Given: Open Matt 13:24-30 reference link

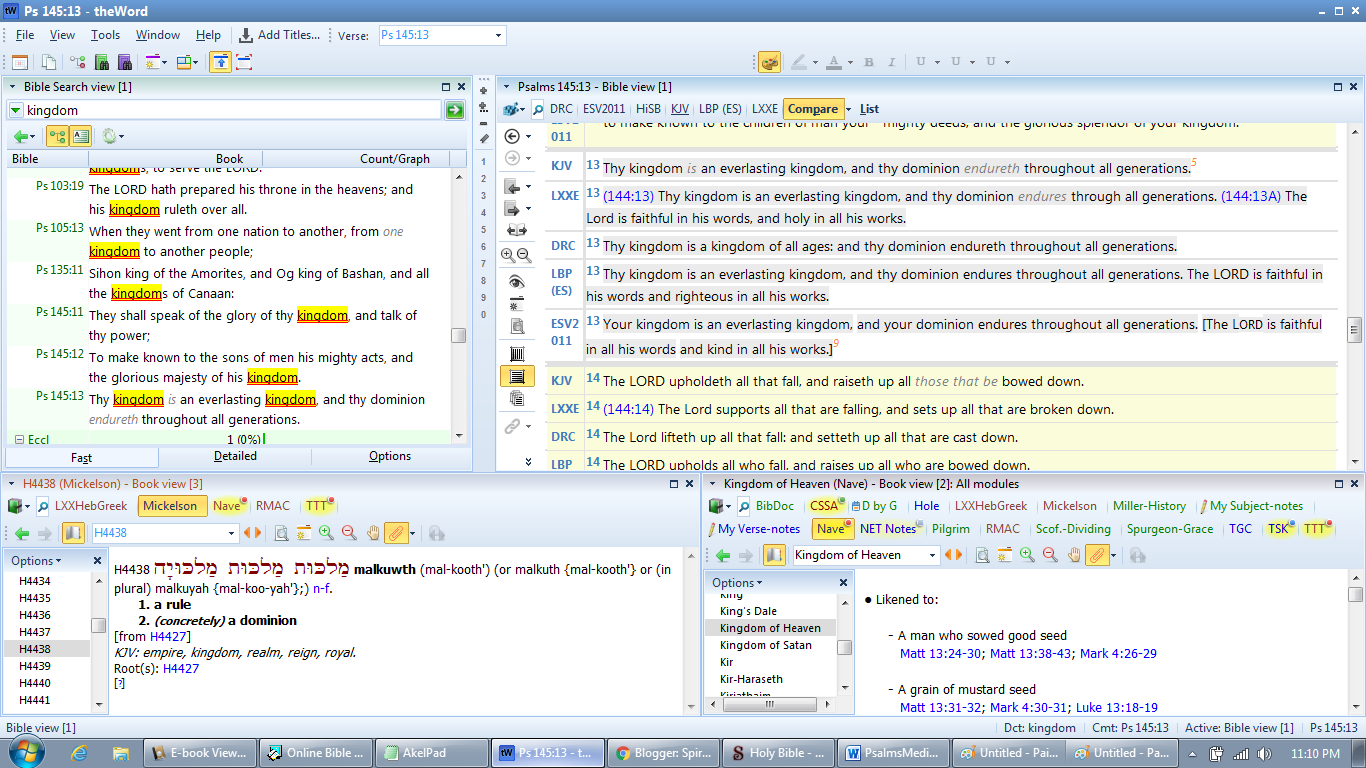Looking at the screenshot, I should (x=942, y=653).
